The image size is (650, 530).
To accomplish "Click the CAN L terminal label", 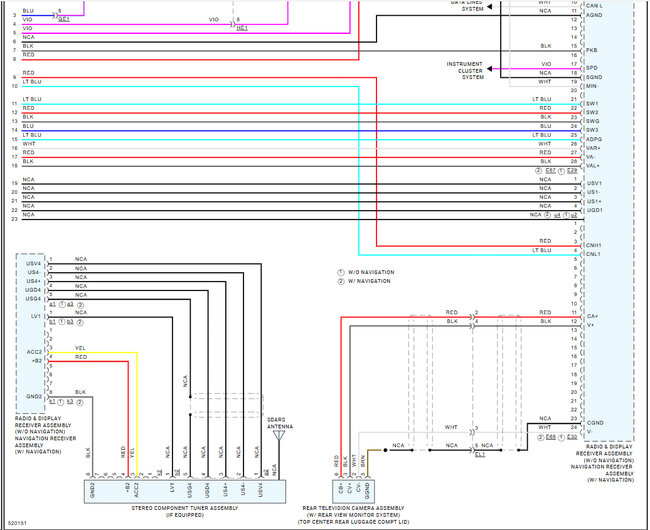I will pyautogui.click(x=594, y=6).
